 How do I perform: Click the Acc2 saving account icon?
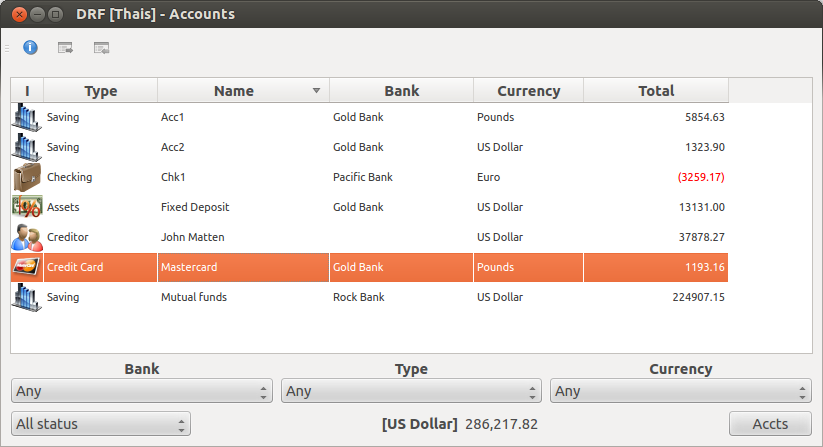click(27, 147)
